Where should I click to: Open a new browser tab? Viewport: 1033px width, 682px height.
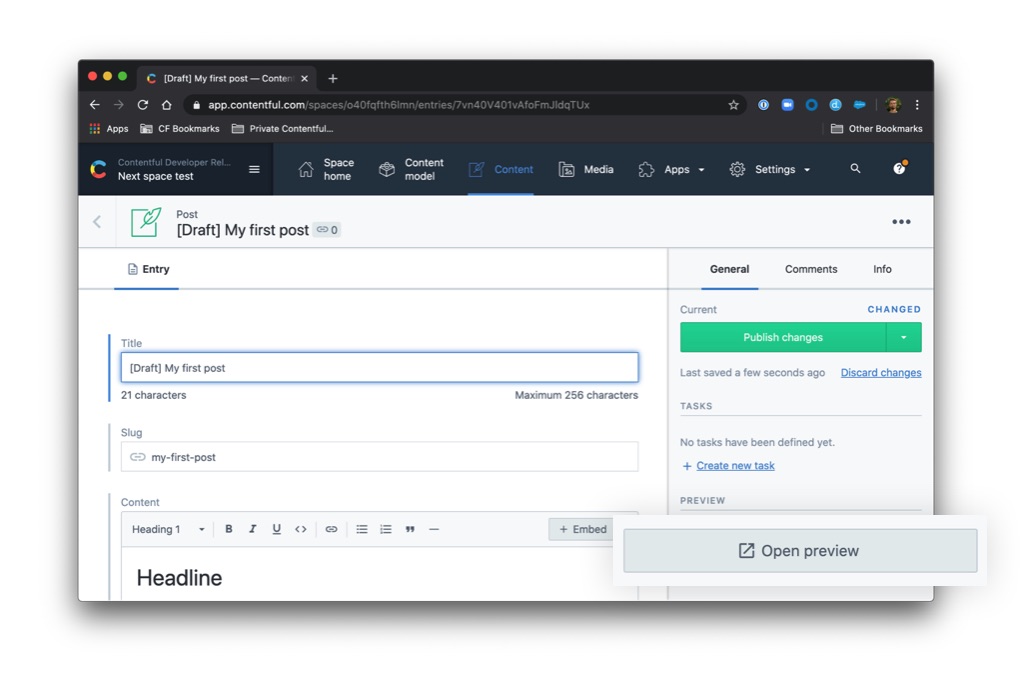[333, 78]
